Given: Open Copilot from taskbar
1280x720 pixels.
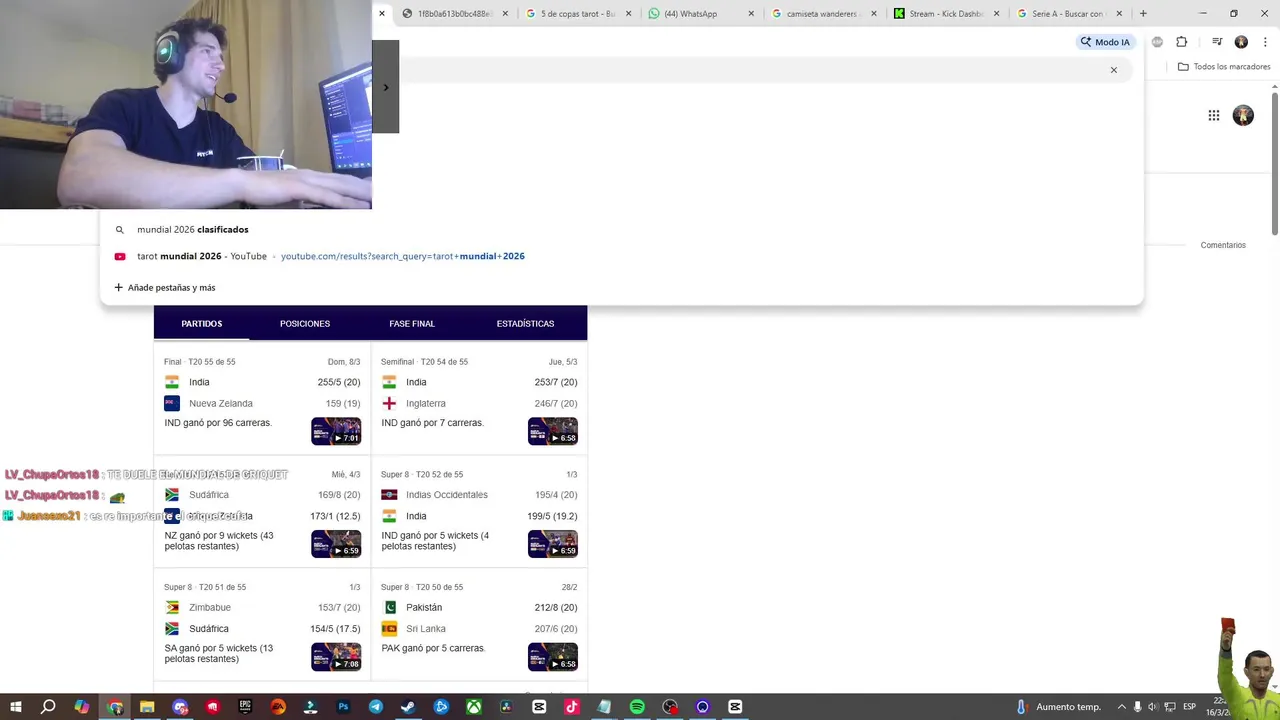Looking at the screenshot, I should point(82,707).
